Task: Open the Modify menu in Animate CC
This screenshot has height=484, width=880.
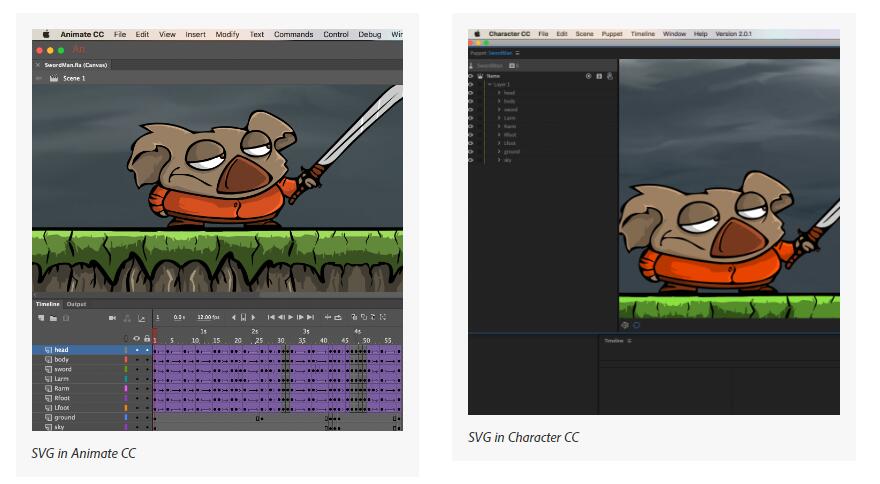Action: click(x=227, y=34)
